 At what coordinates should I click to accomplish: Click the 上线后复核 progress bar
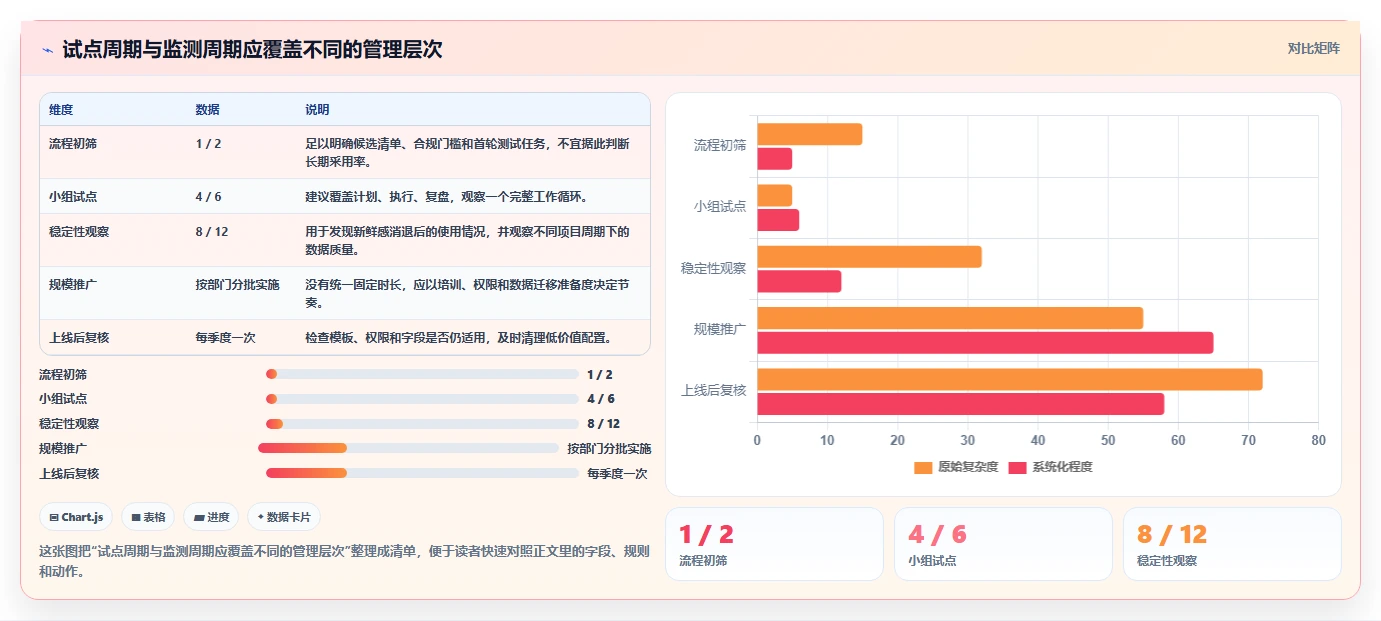[x=422, y=473]
